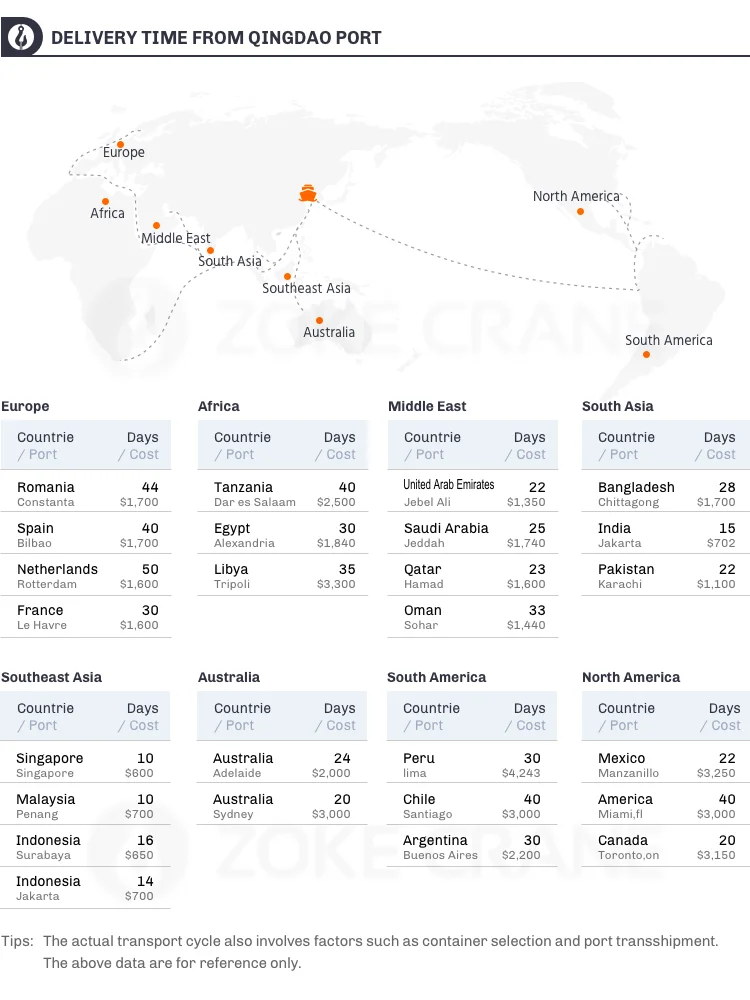
Task: Select the Romania Constanta row
Action: pos(87,493)
